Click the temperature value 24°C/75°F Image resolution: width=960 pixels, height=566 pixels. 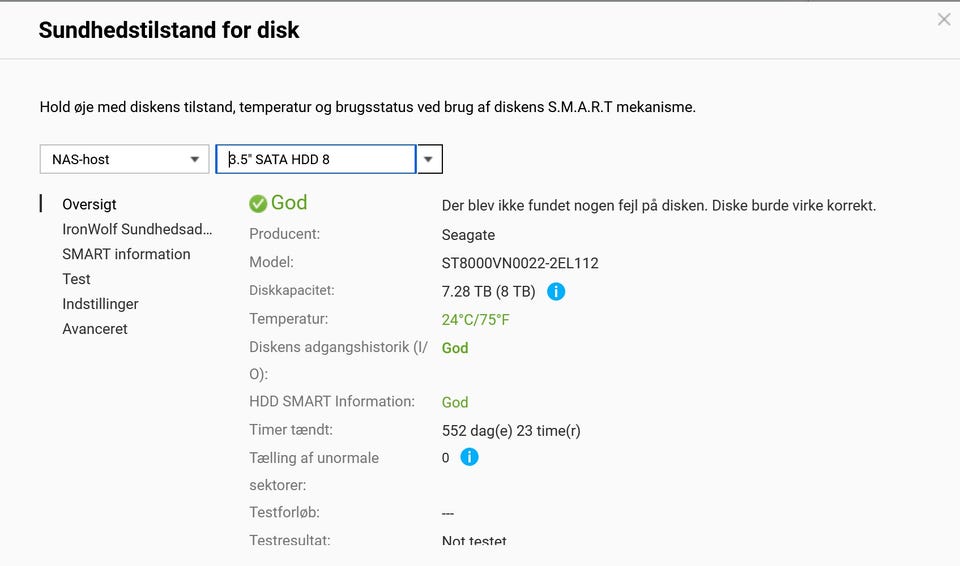pos(476,320)
